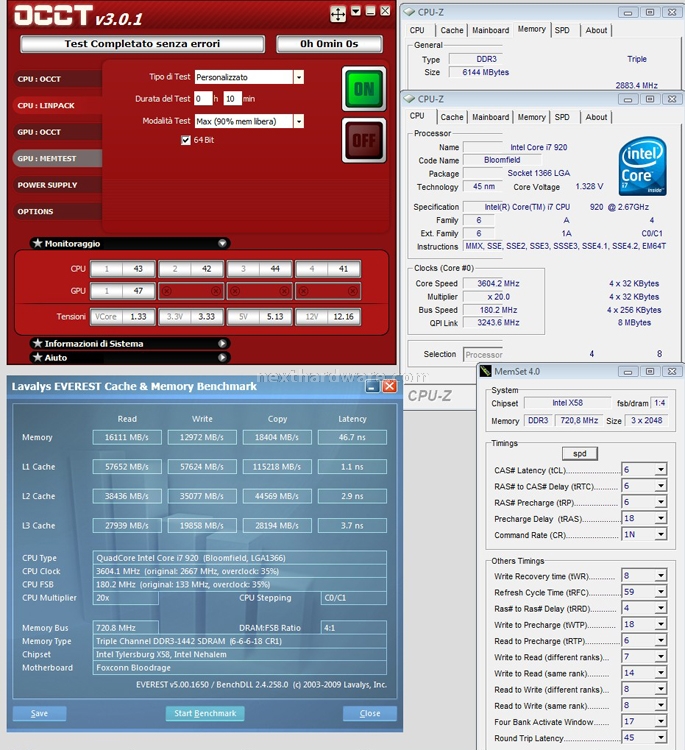Click the star icon beside Monitoraggio

coord(38,243)
